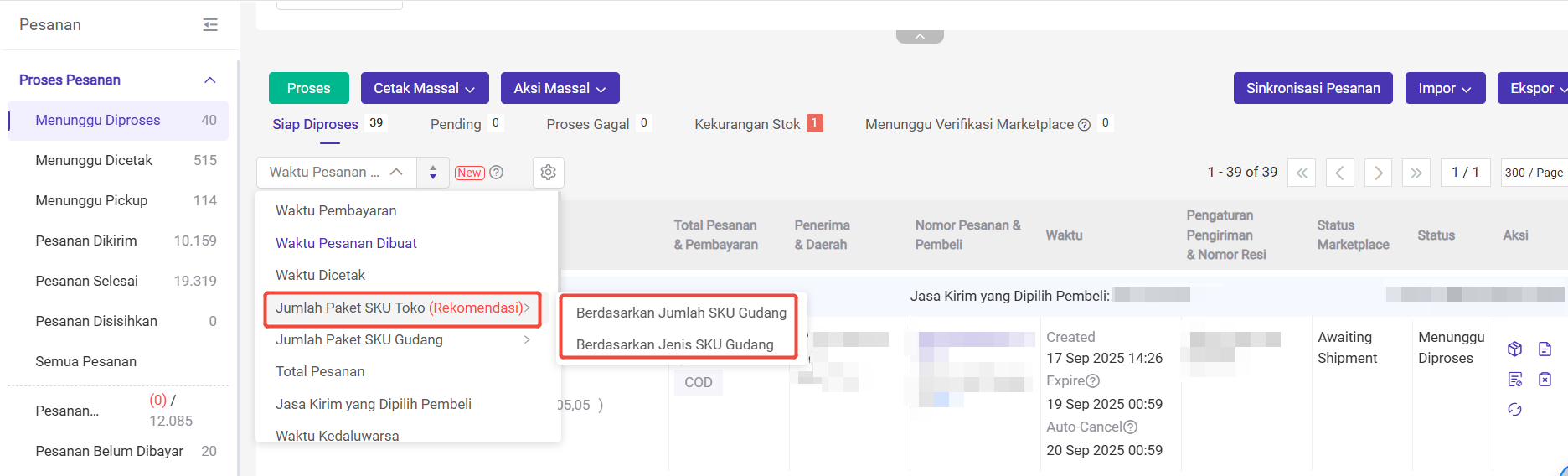Click the Sinkronisasi Pesanan button
This screenshot has height=476, width=1568.
(1313, 88)
